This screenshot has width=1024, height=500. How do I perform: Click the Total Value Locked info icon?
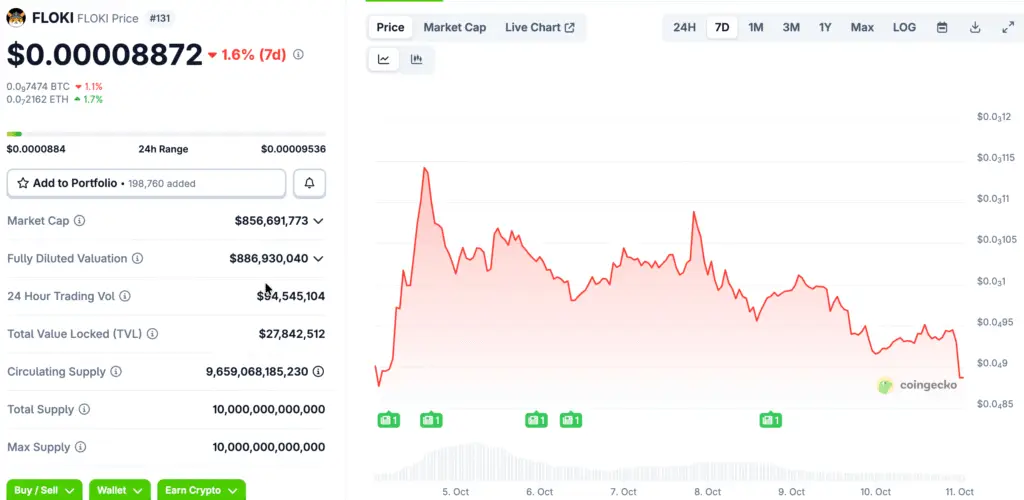click(152, 334)
